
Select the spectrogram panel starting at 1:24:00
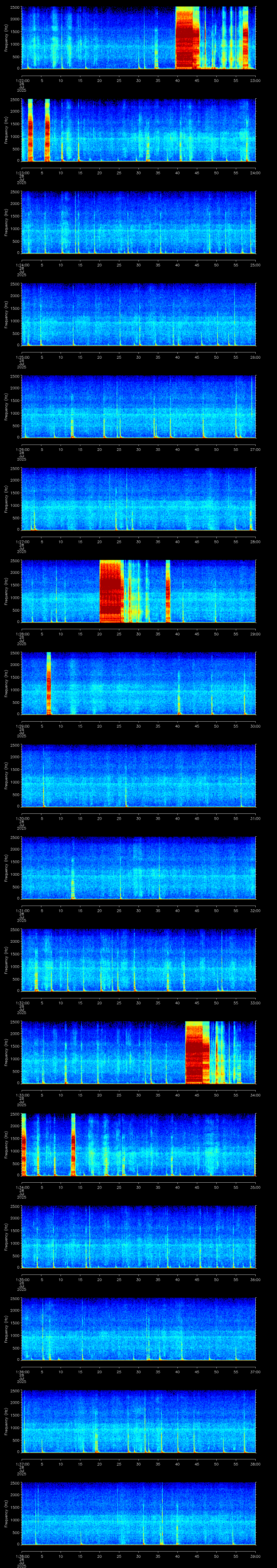pos(138,222)
